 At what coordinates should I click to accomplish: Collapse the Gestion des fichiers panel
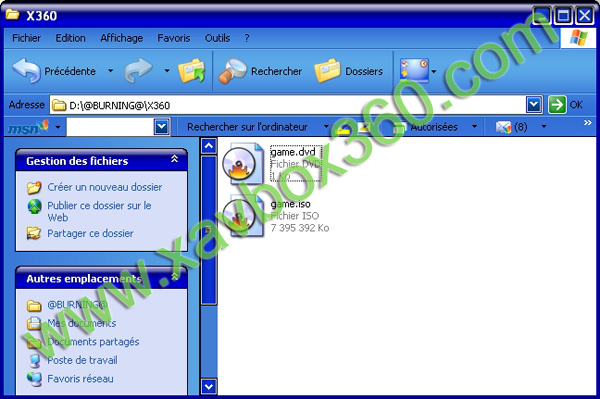click(174, 159)
